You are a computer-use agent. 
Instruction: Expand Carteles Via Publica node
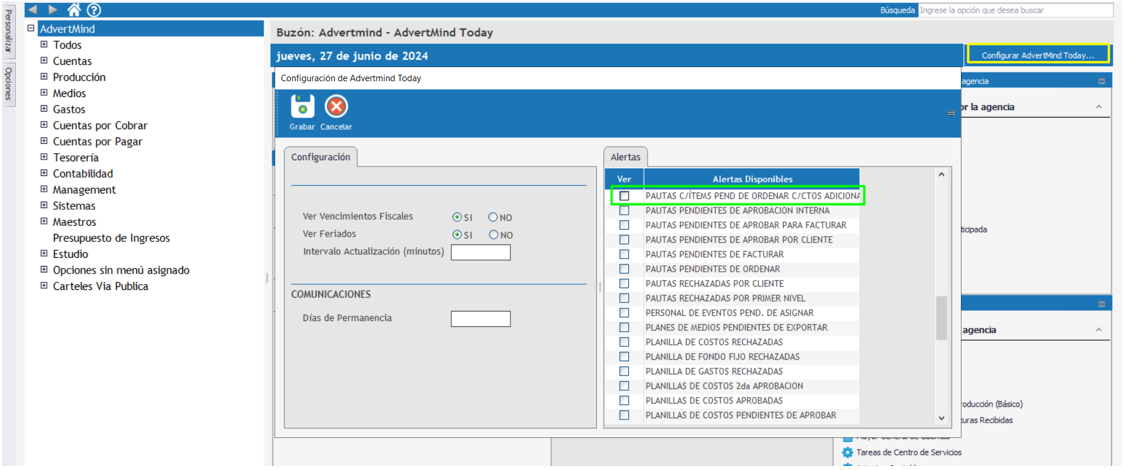44,286
